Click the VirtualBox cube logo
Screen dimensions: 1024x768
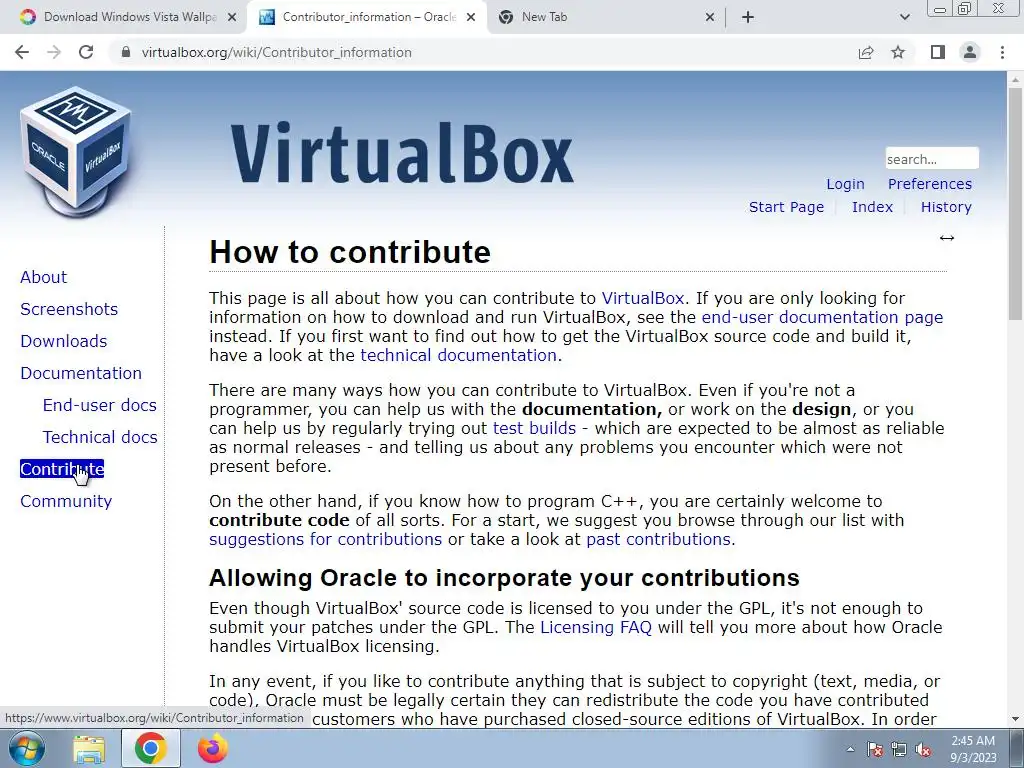[x=76, y=152]
